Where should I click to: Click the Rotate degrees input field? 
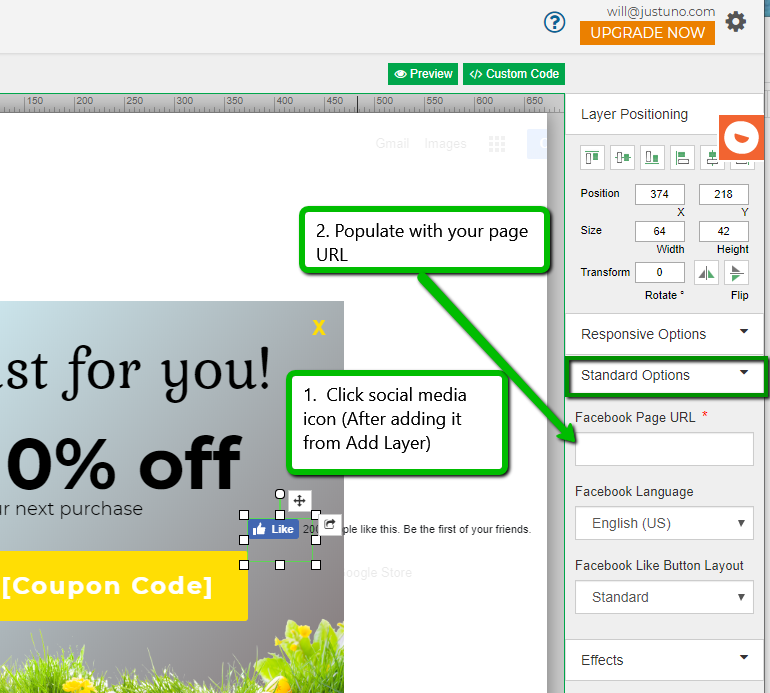point(660,272)
